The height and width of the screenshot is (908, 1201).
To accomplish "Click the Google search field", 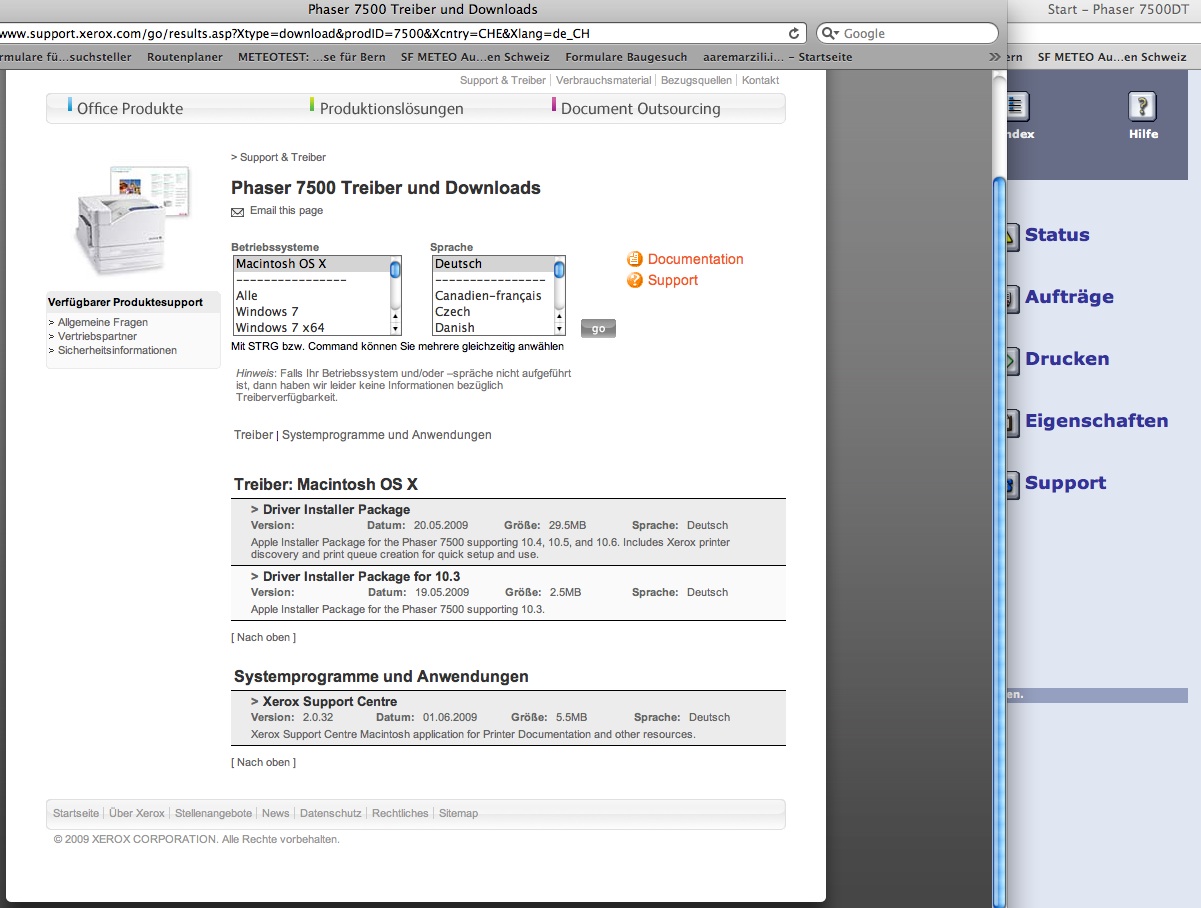I will pyautogui.click(x=915, y=33).
